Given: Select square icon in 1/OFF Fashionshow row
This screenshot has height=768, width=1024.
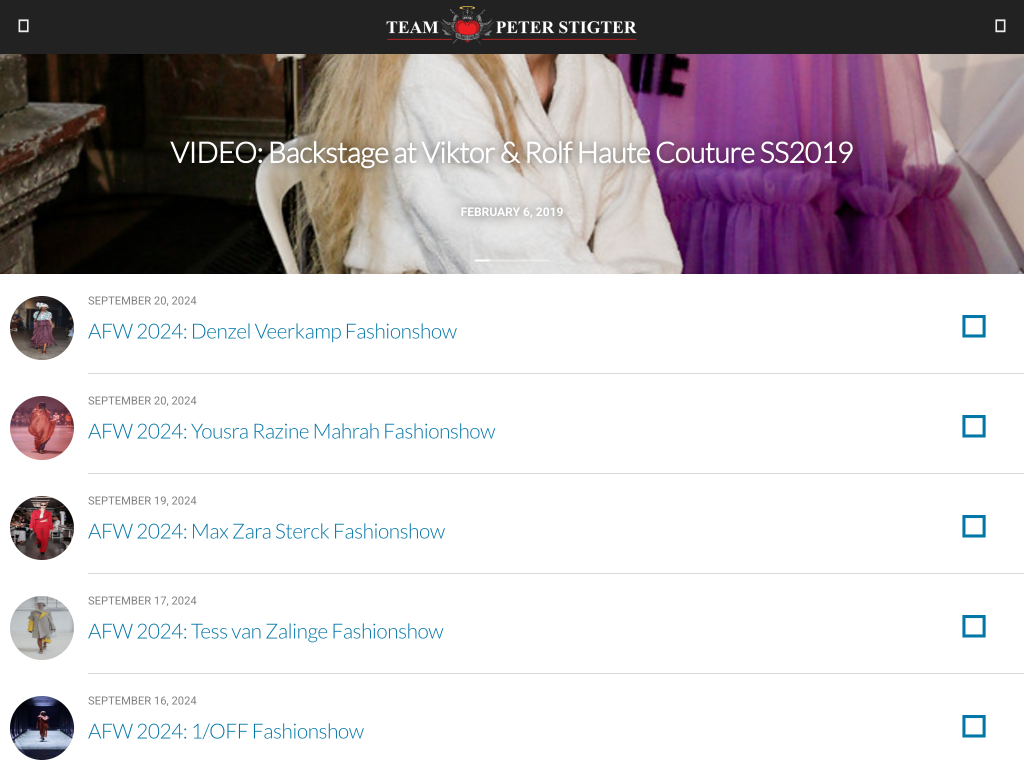Looking at the screenshot, I should 973,727.
